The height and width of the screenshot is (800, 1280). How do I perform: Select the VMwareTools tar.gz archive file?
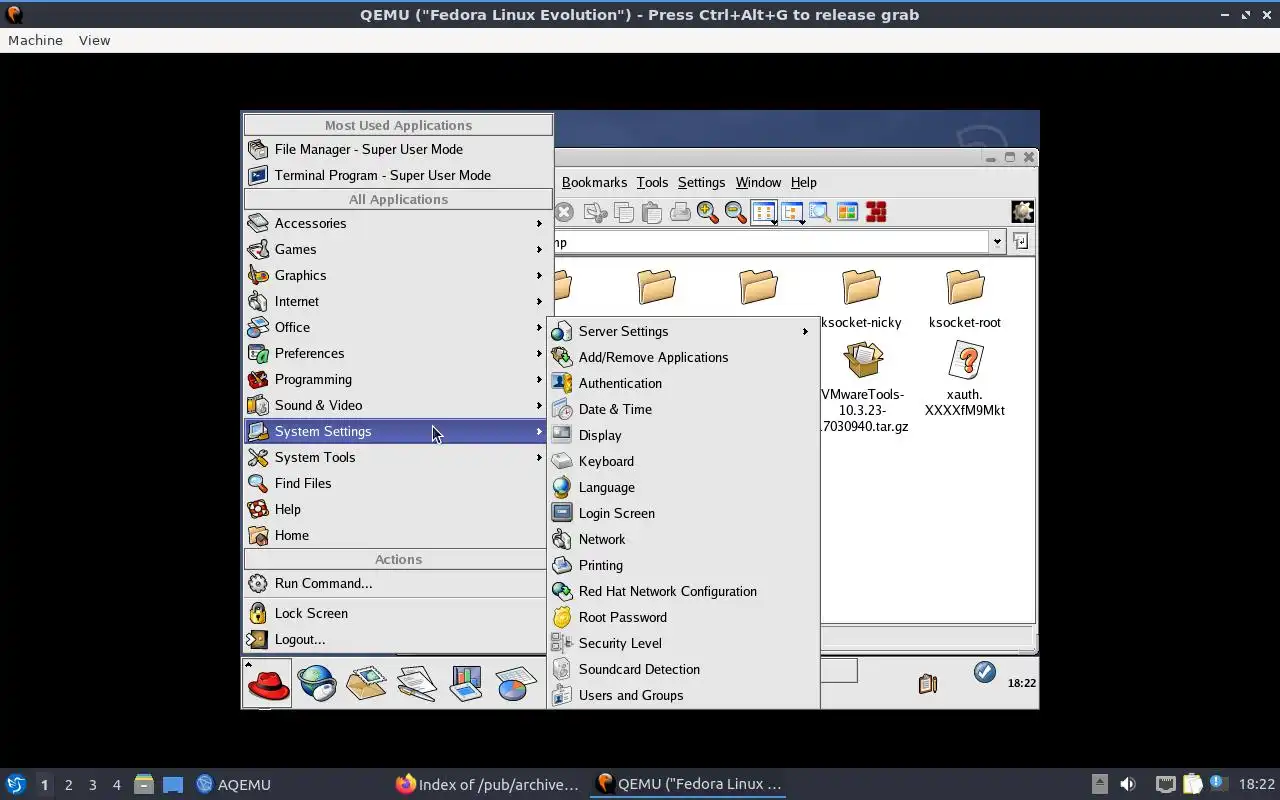click(x=862, y=388)
